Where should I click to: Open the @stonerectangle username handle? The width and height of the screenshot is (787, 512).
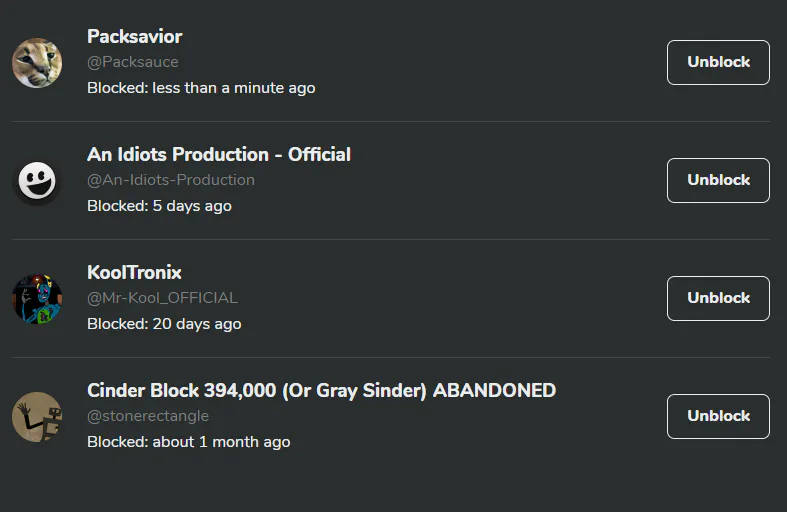(x=148, y=416)
